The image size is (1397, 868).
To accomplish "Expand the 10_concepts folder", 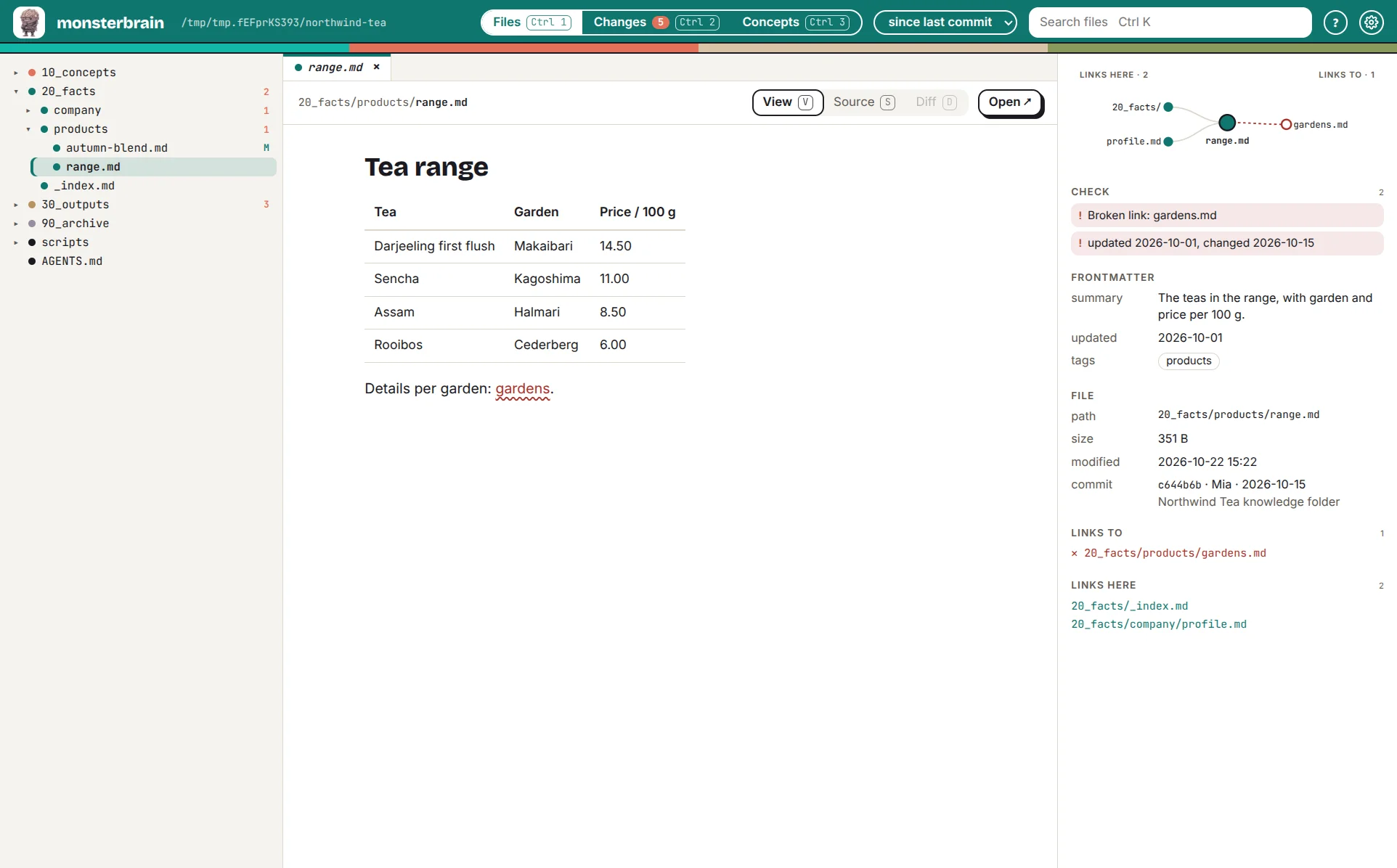I will click(x=16, y=73).
